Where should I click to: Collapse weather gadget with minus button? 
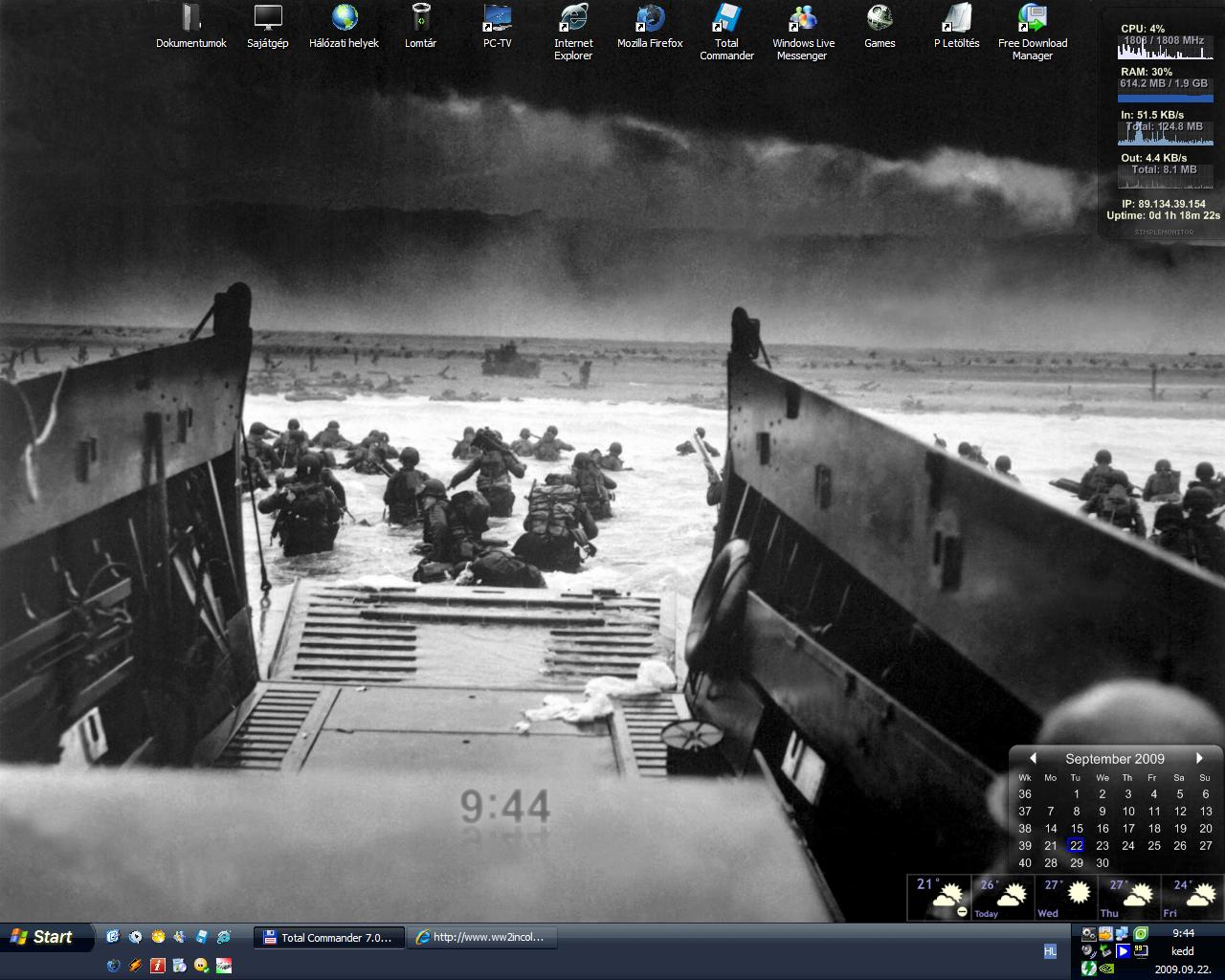click(962, 911)
